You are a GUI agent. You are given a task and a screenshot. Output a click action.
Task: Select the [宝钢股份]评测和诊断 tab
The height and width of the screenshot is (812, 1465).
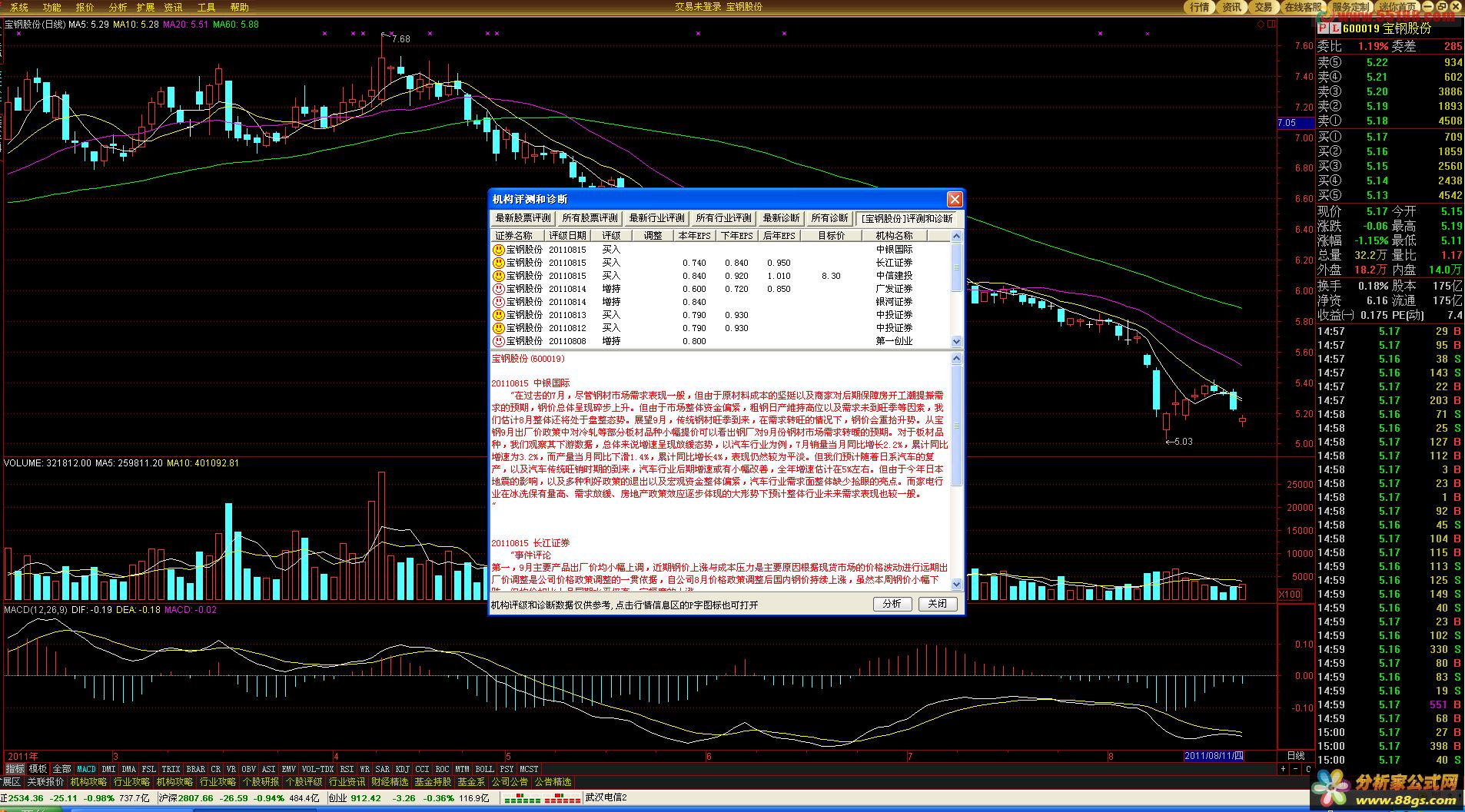tap(907, 218)
